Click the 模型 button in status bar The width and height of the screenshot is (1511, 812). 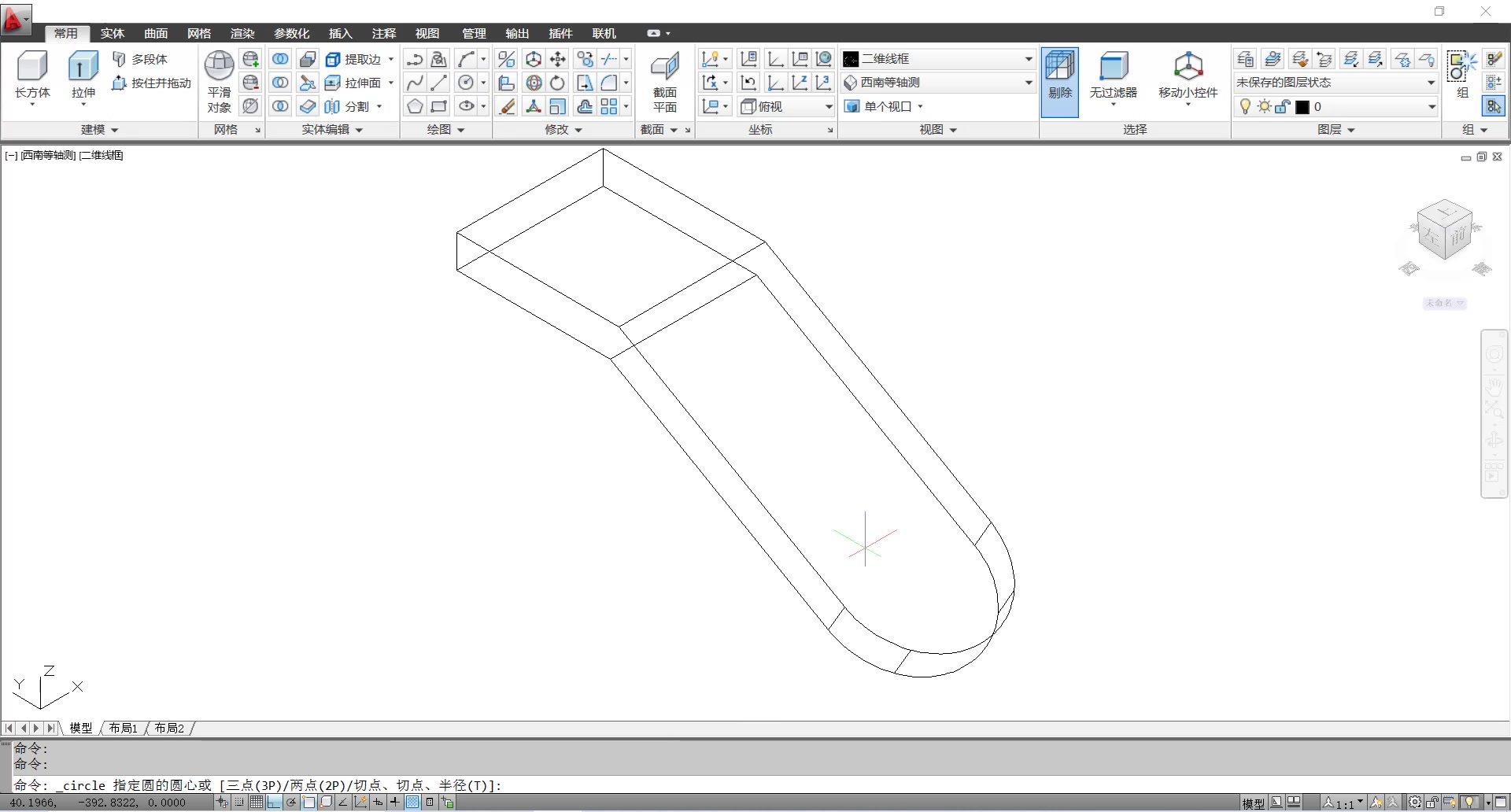pyautogui.click(x=1253, y=803)
